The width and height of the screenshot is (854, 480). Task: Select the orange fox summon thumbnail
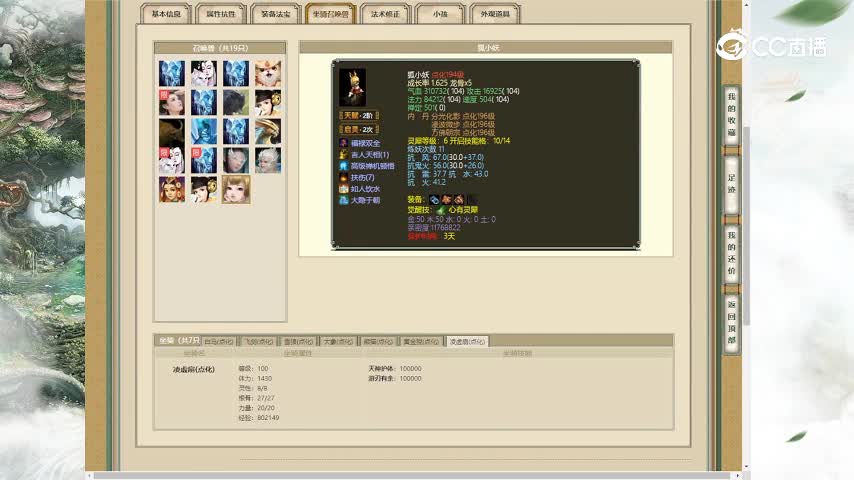click(267, 74)
